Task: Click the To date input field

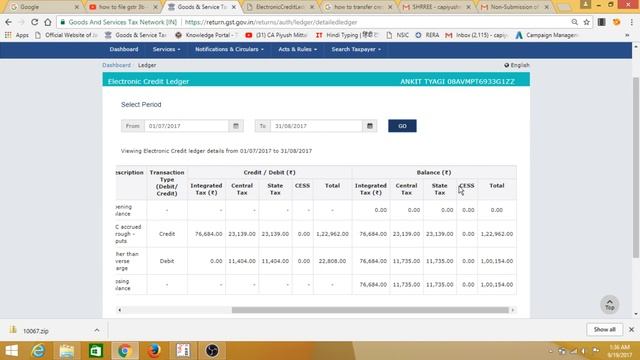Action: tap(316, 126)
